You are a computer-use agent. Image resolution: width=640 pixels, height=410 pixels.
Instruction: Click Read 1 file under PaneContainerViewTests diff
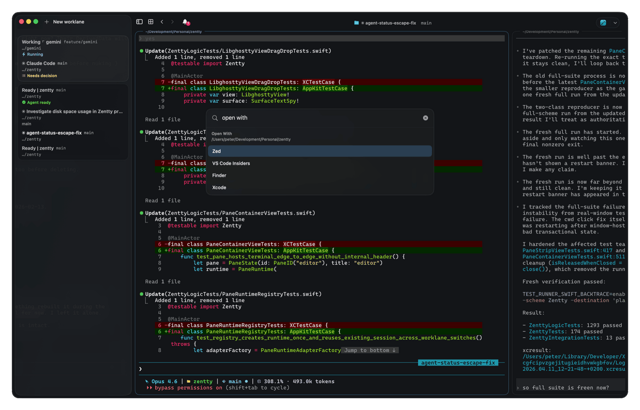click(162, 282)
